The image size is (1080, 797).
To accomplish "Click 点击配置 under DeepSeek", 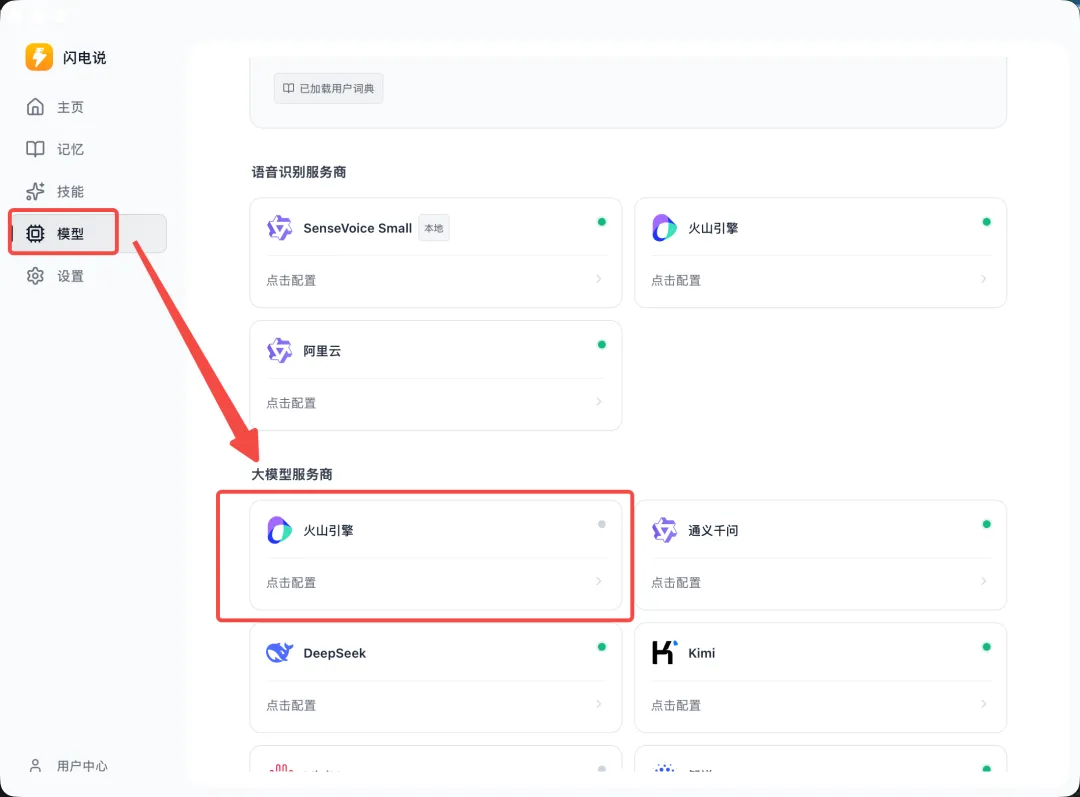I will click(x=291, y=705).
